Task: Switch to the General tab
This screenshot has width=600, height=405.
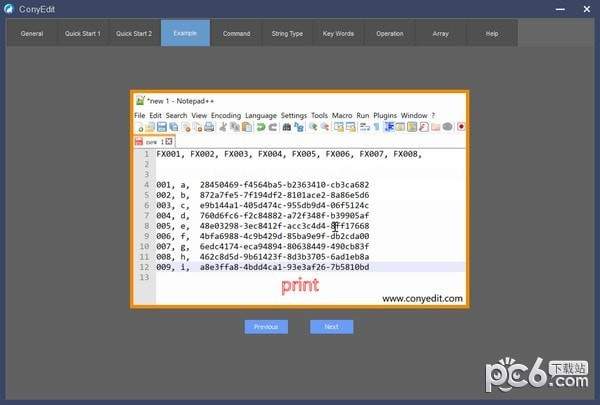Action: 32,33
